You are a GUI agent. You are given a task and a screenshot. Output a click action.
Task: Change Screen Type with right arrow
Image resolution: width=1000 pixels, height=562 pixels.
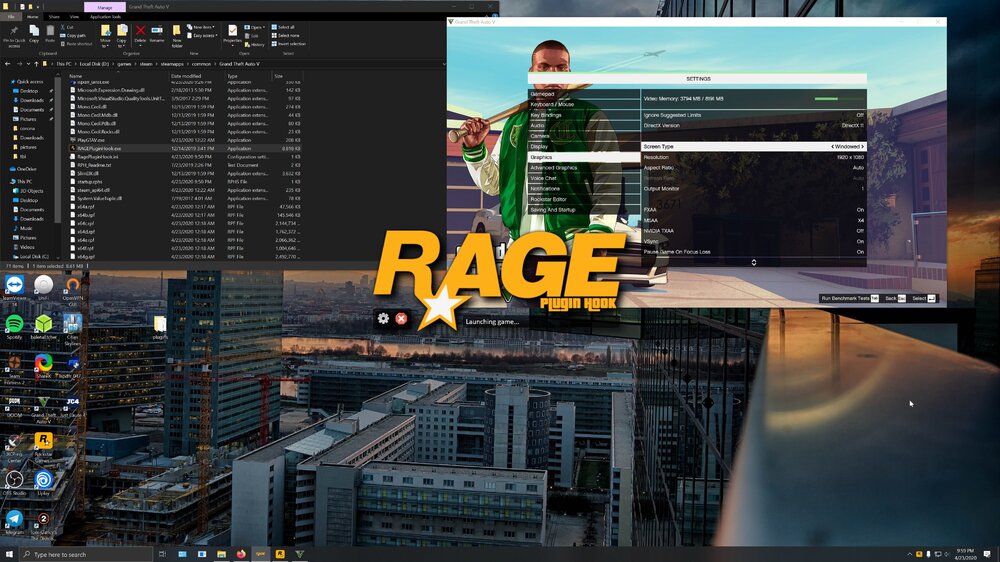(x=863, y=147)
